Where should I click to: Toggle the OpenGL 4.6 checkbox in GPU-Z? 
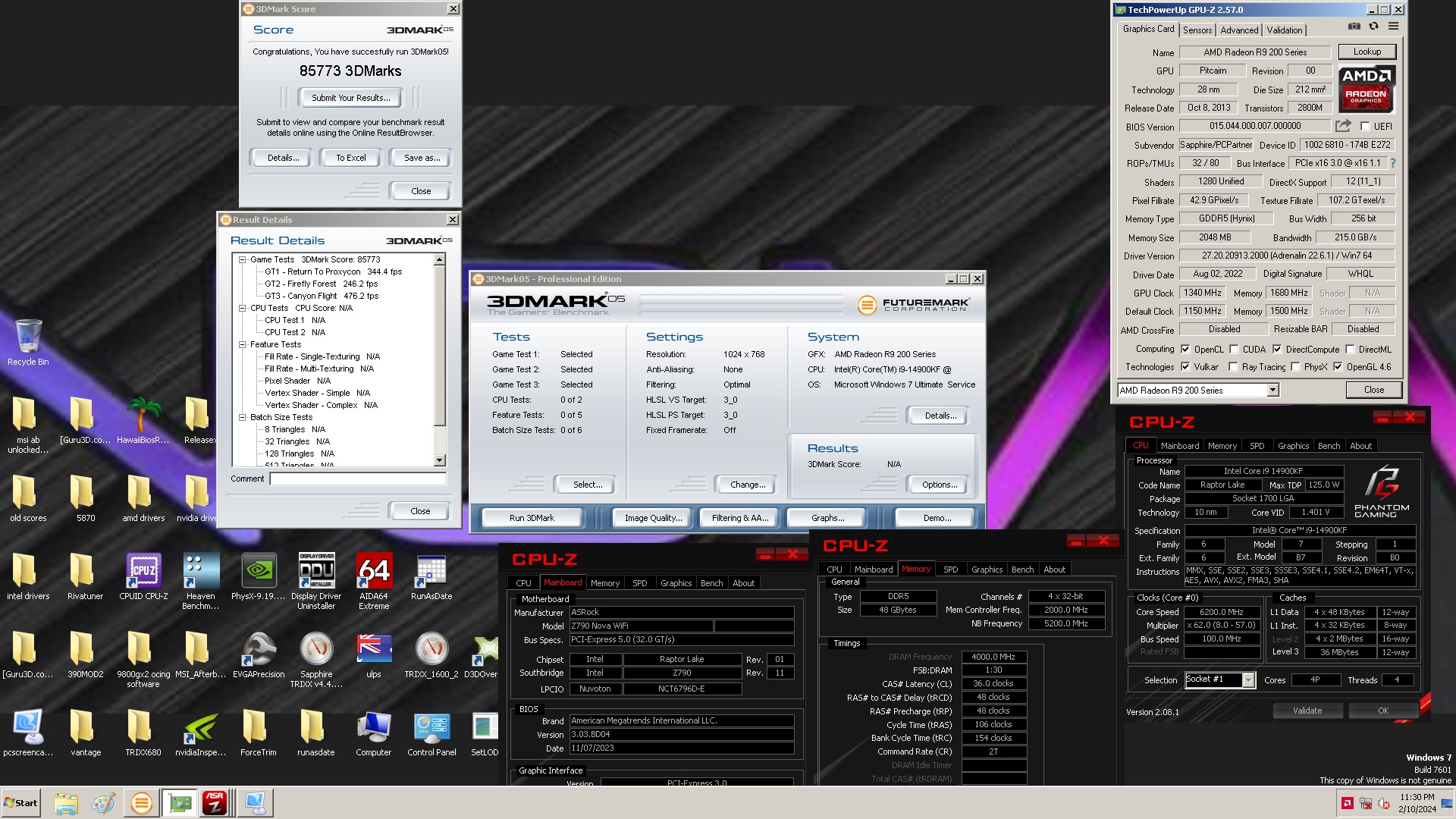[1338, 367]
